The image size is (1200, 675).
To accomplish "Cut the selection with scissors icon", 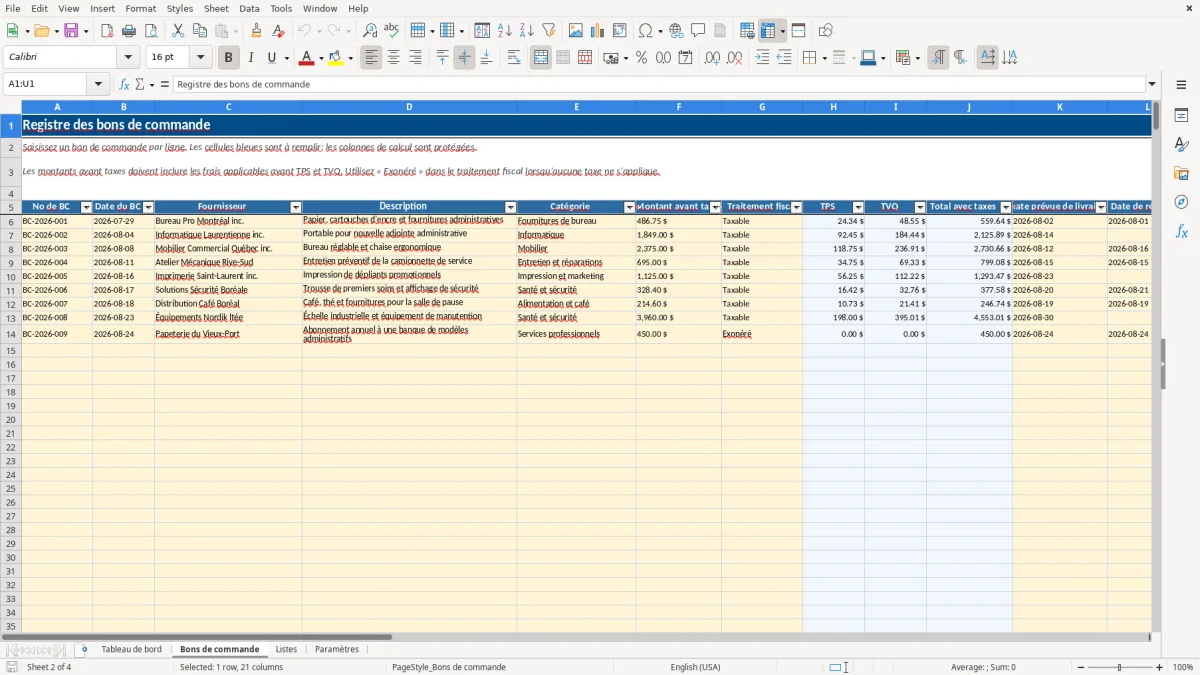I will [x=178, y=31].
